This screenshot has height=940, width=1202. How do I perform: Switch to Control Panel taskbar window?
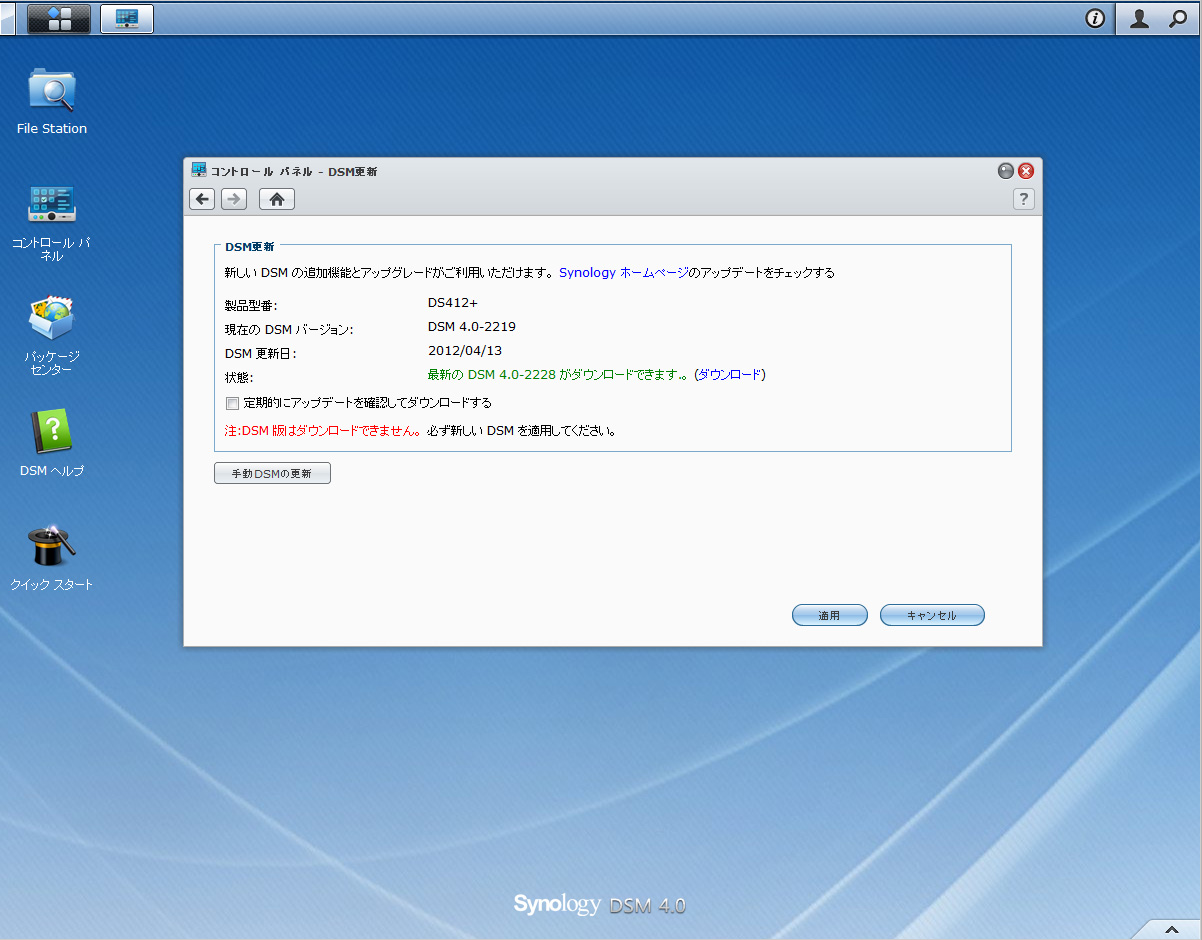(127, 19)
